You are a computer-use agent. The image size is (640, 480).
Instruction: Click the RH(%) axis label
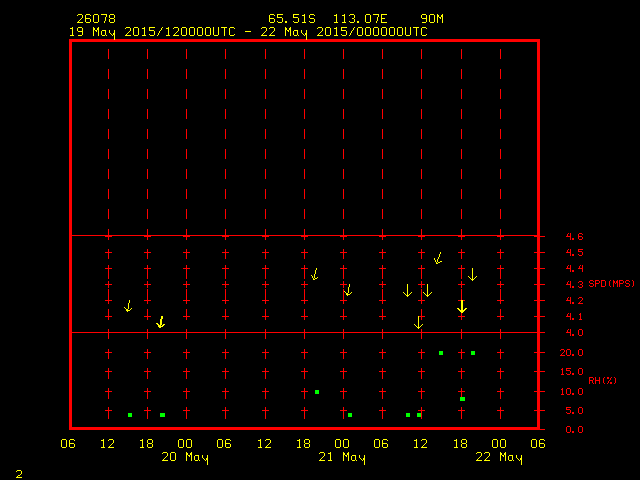coord(600,381)
